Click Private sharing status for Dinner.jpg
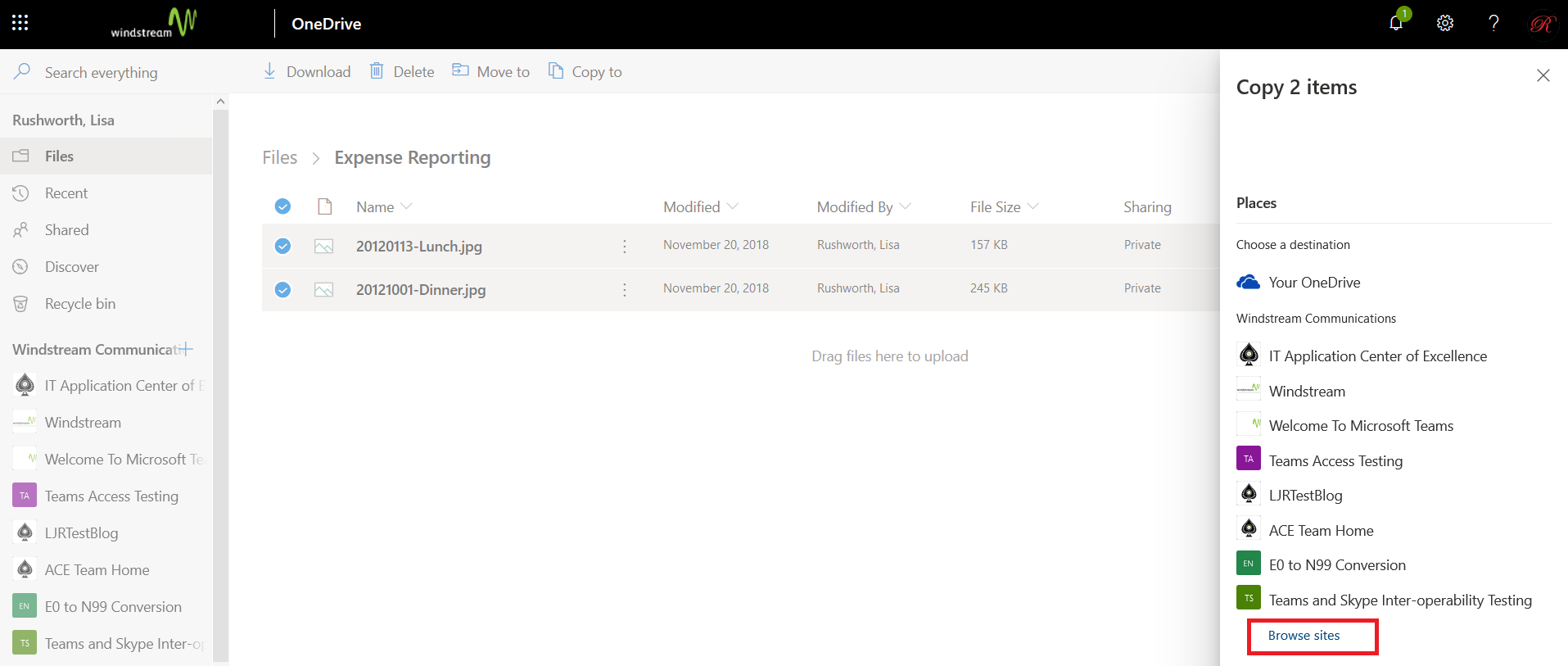The image size is (1568, 666). point(1142,288)
